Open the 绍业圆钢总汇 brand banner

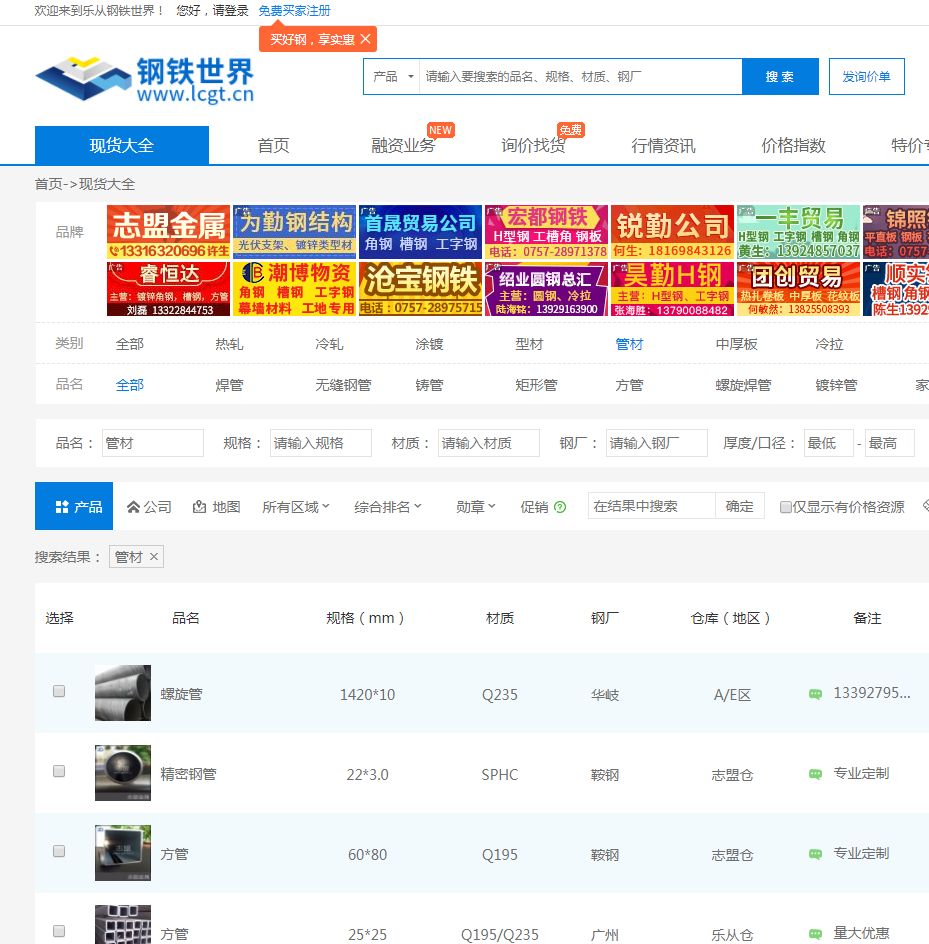coord(546,289)
